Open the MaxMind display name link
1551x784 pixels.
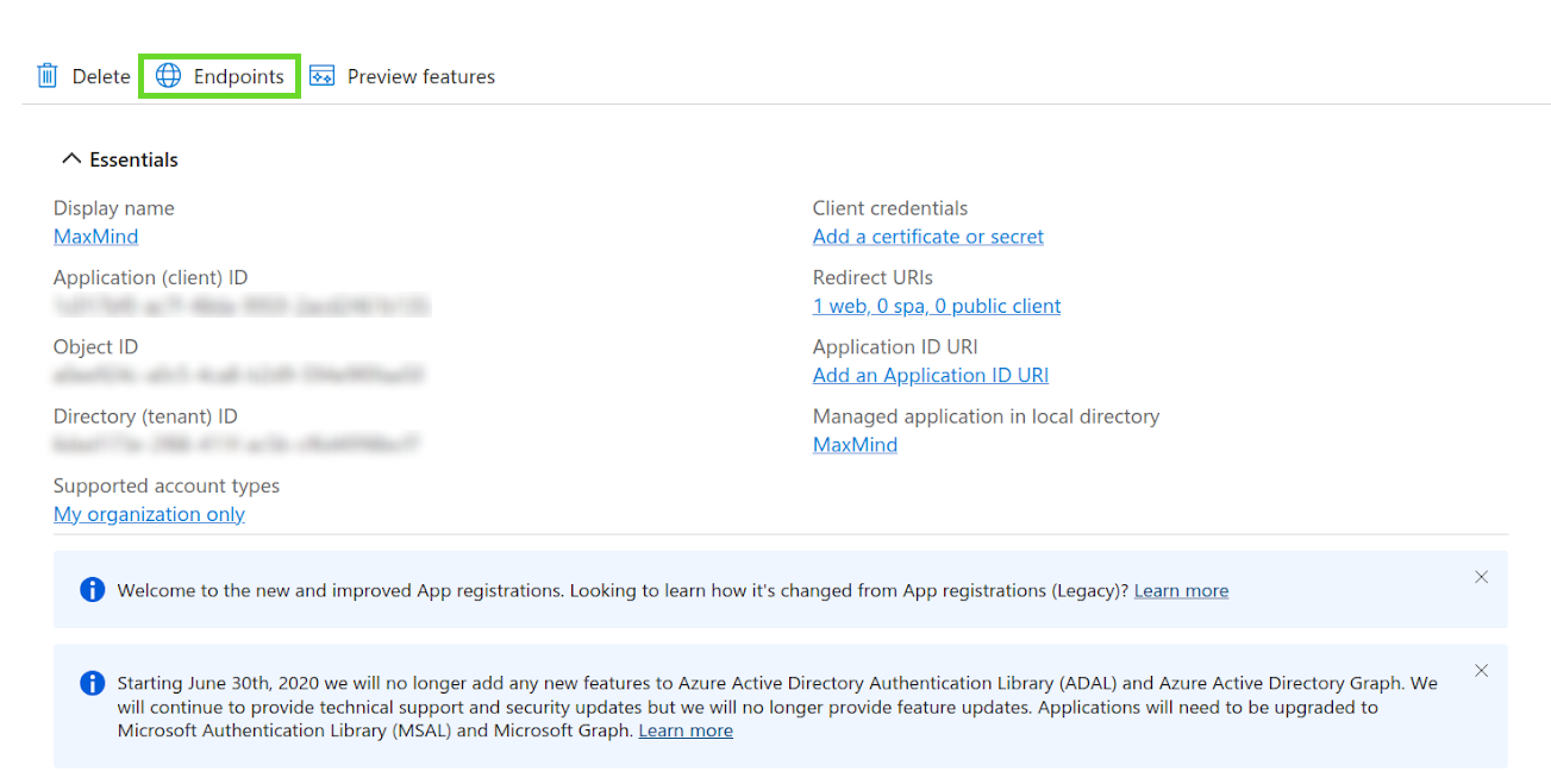96,237
